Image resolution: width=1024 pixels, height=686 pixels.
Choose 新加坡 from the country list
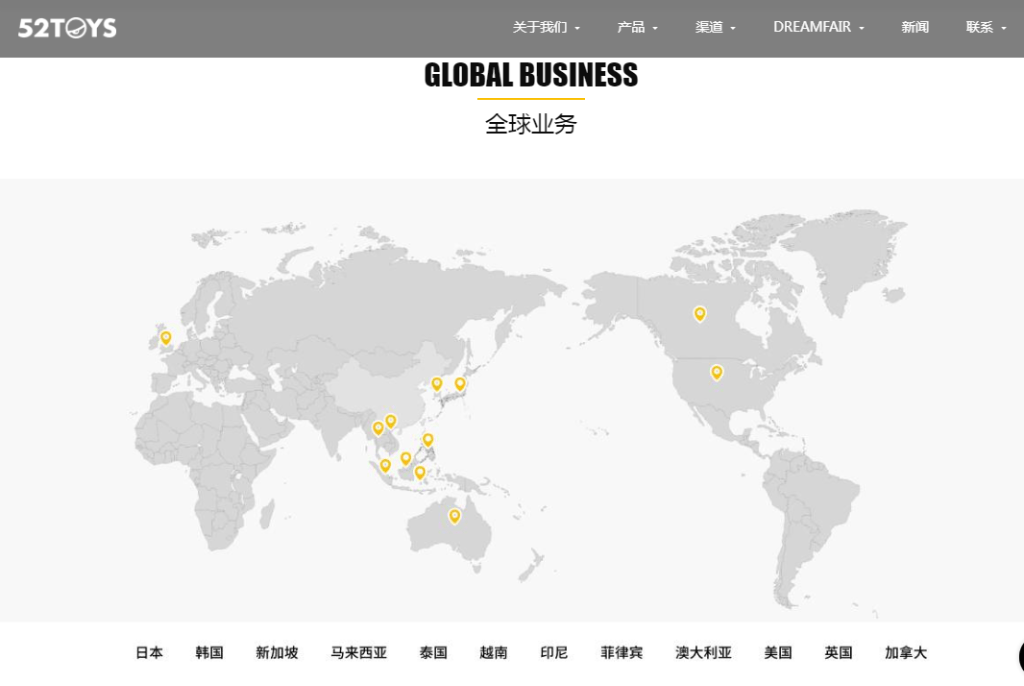coord(277,652)
